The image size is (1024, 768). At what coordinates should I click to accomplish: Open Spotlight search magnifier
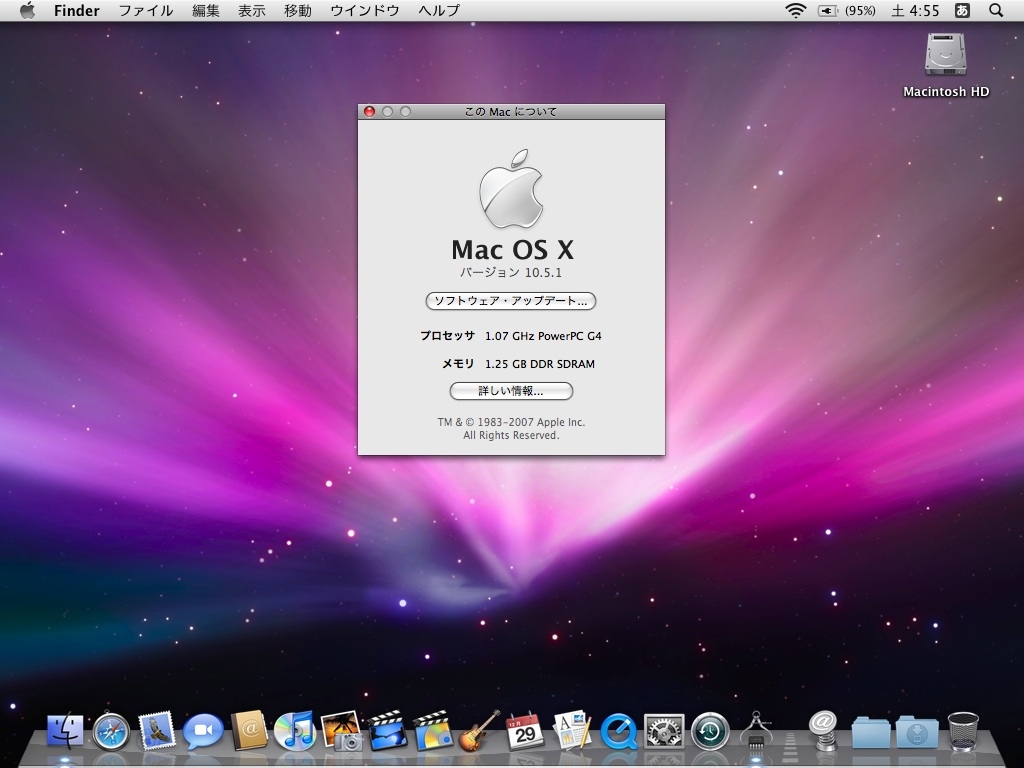(x=996, y=11)
